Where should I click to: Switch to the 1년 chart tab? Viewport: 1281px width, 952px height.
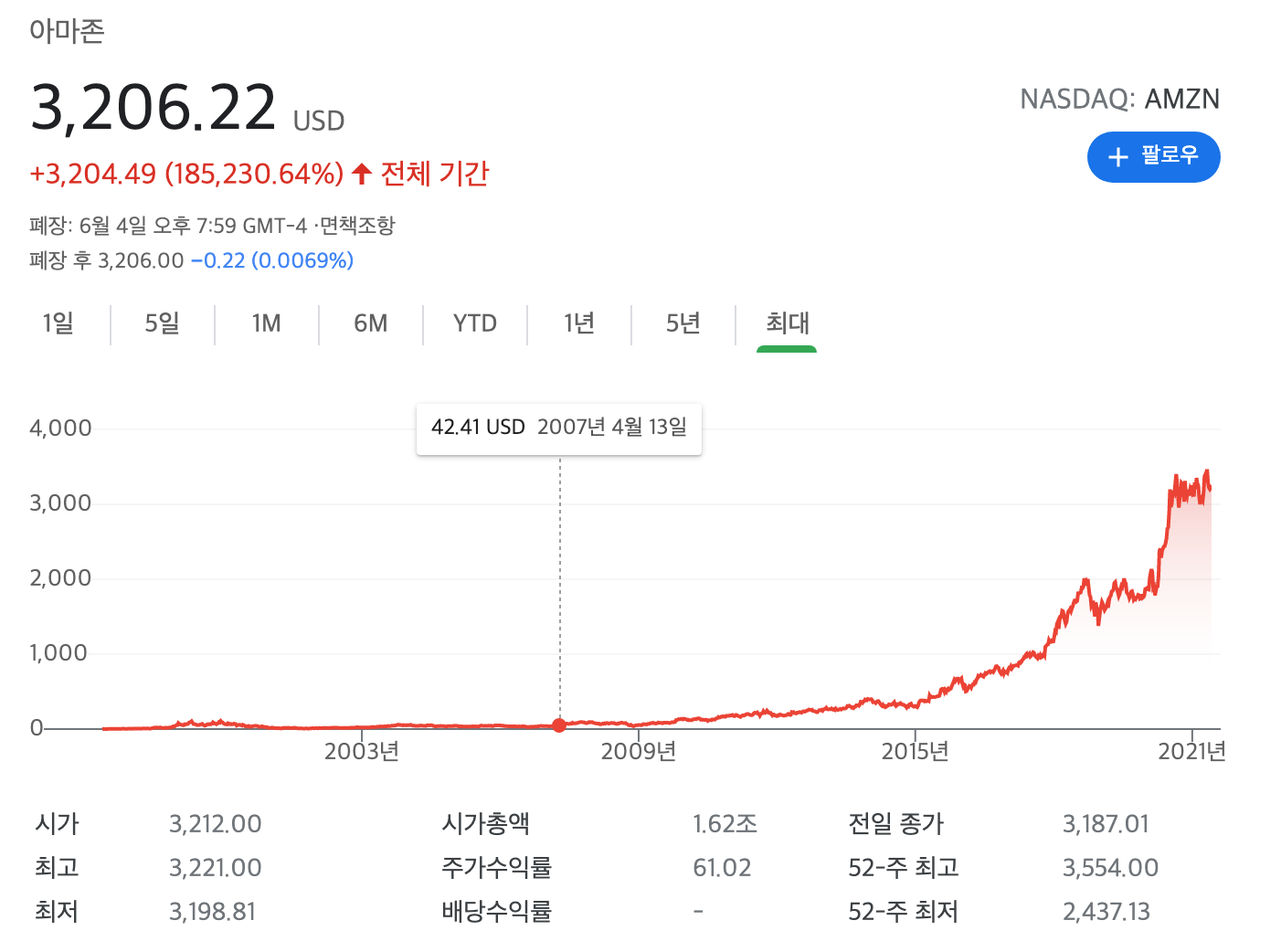tap(579, 323)
